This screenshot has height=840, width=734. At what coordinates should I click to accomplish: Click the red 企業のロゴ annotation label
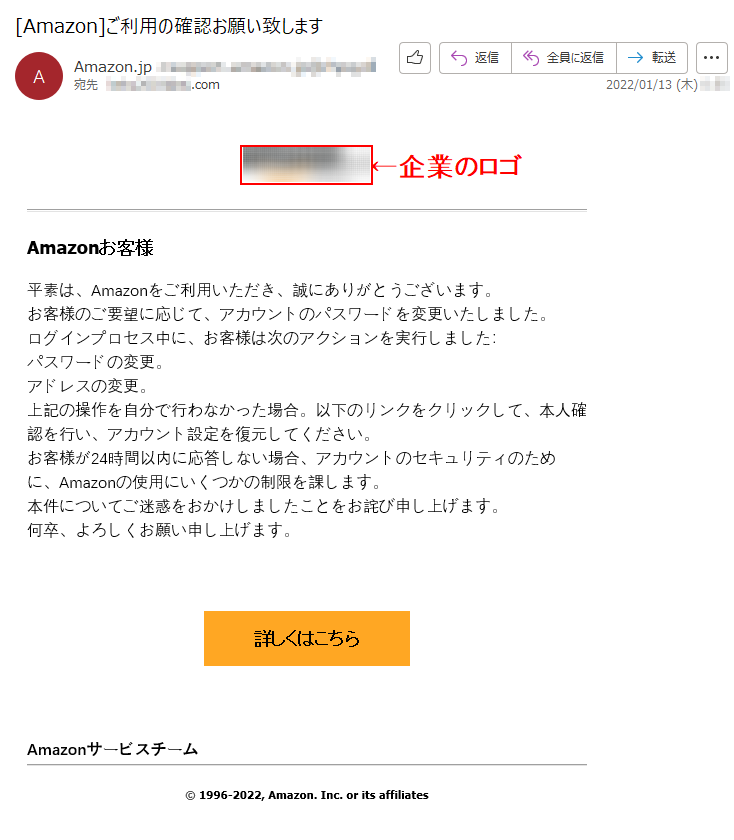460,166
